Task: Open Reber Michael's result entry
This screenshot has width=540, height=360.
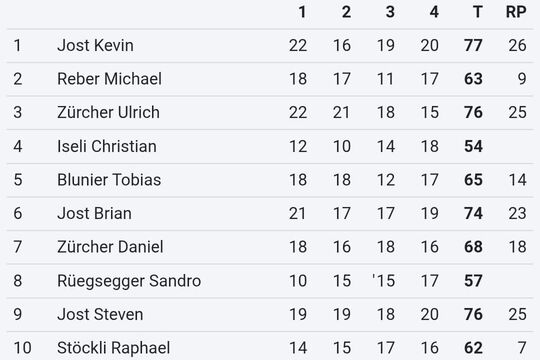Action: 109,79
